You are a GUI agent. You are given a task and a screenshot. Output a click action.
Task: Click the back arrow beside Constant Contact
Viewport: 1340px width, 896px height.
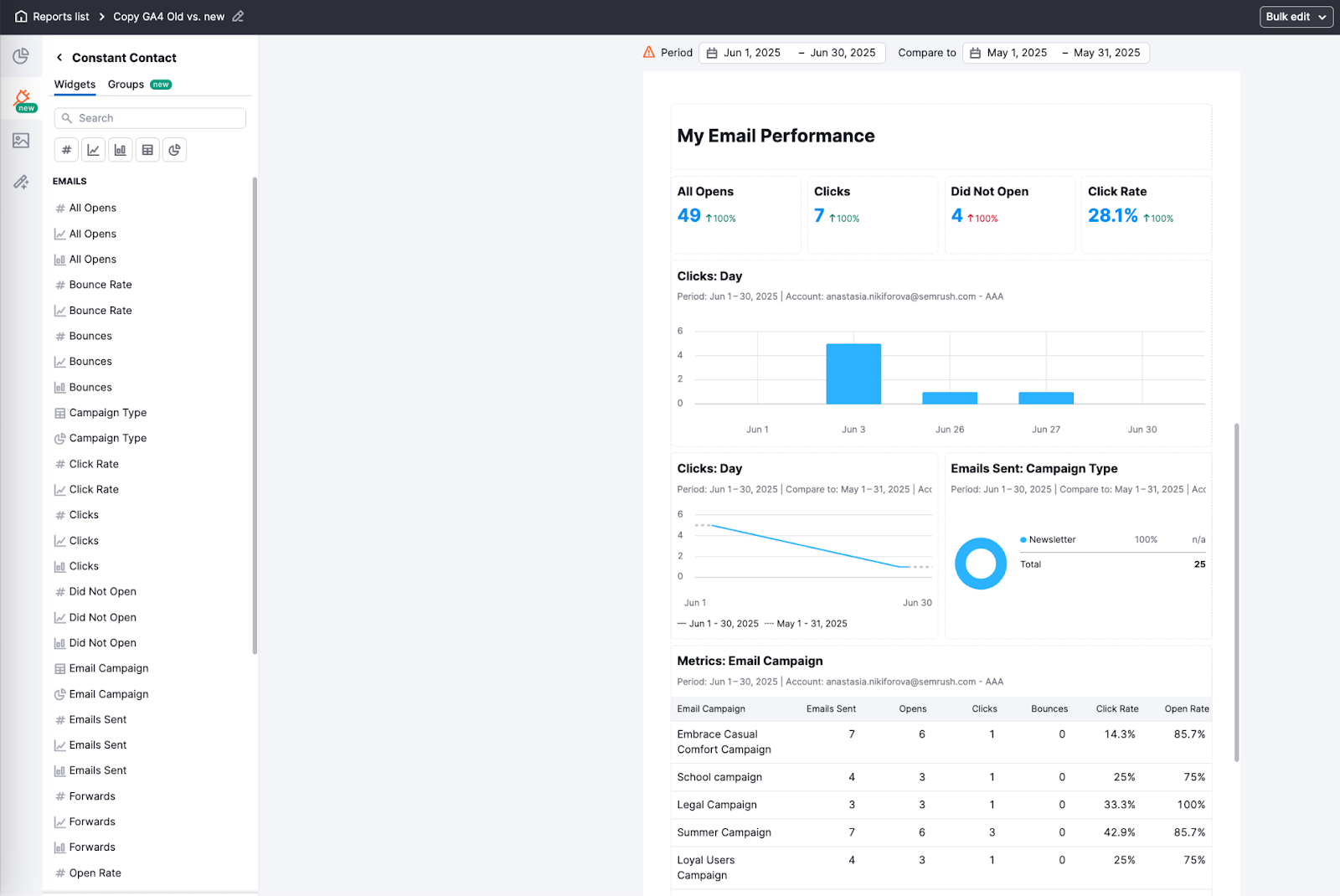(59, 57)
